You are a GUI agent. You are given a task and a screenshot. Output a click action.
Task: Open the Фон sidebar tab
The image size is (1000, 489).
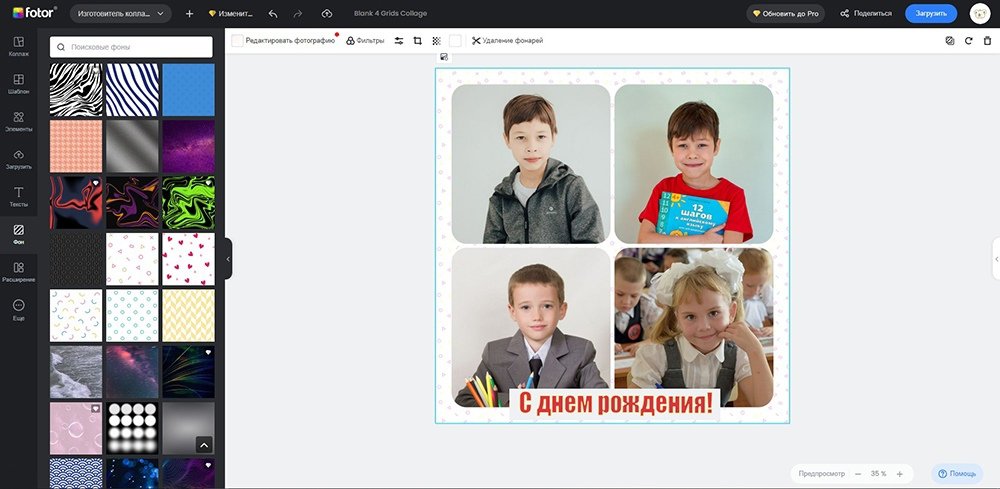coord(18,235)
